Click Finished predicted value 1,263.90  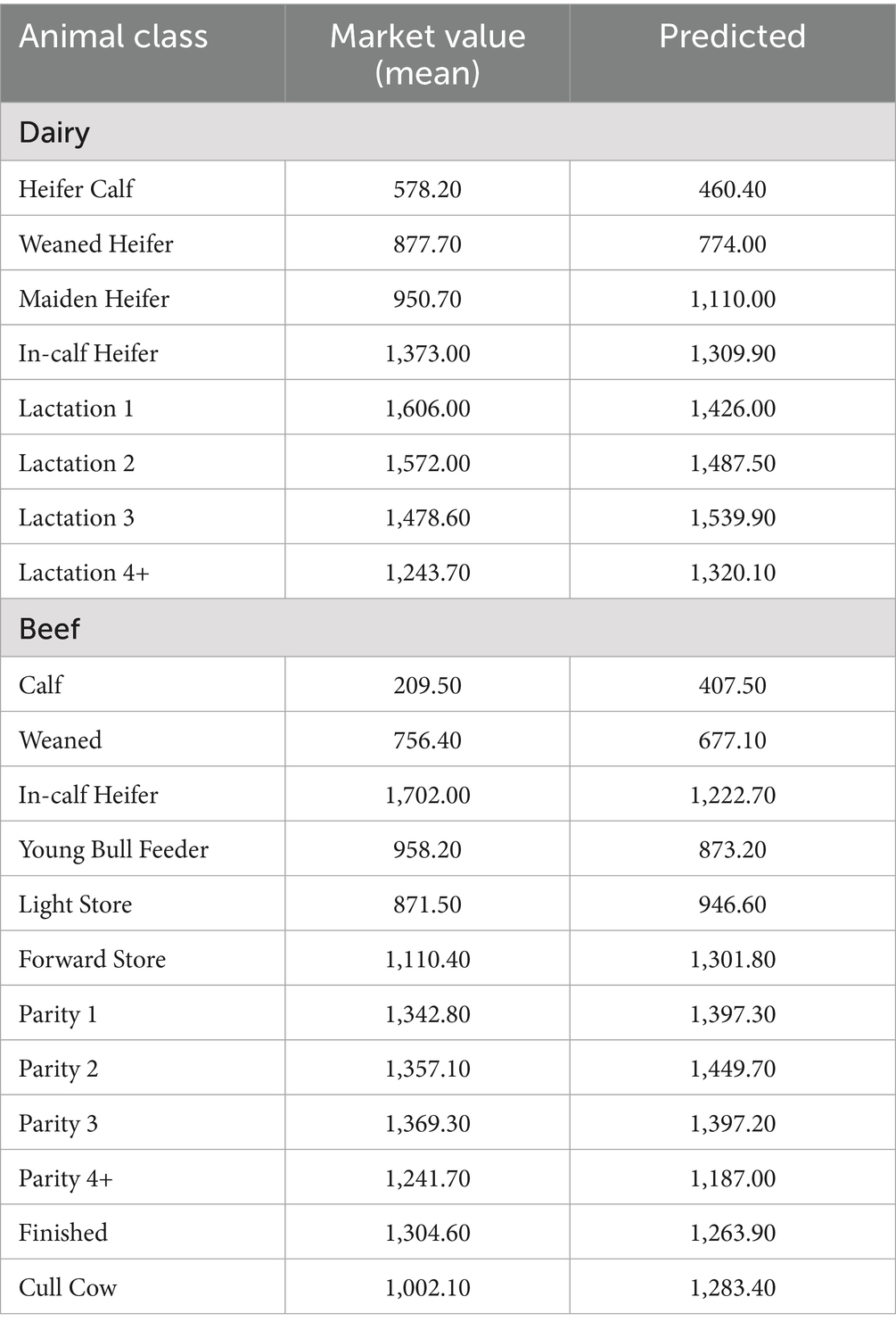tap(732, 1233)
